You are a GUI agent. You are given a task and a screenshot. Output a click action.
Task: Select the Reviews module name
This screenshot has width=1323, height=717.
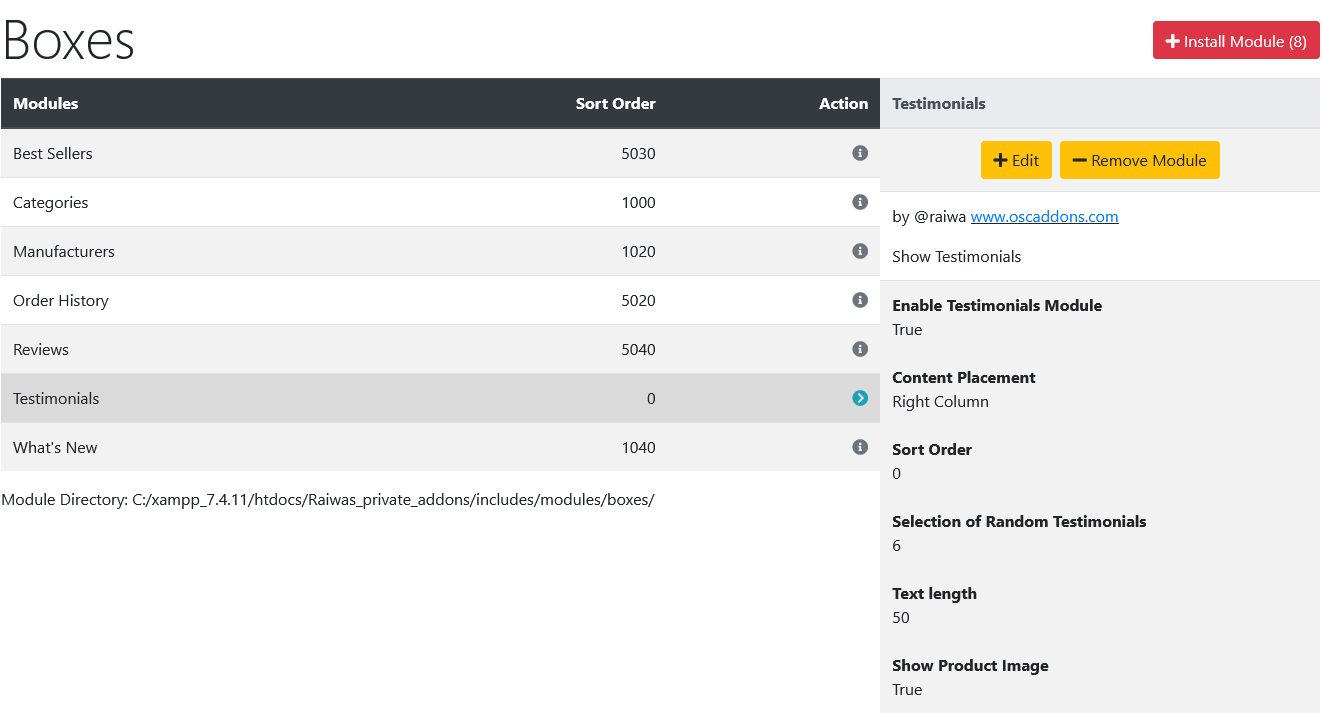41,349
